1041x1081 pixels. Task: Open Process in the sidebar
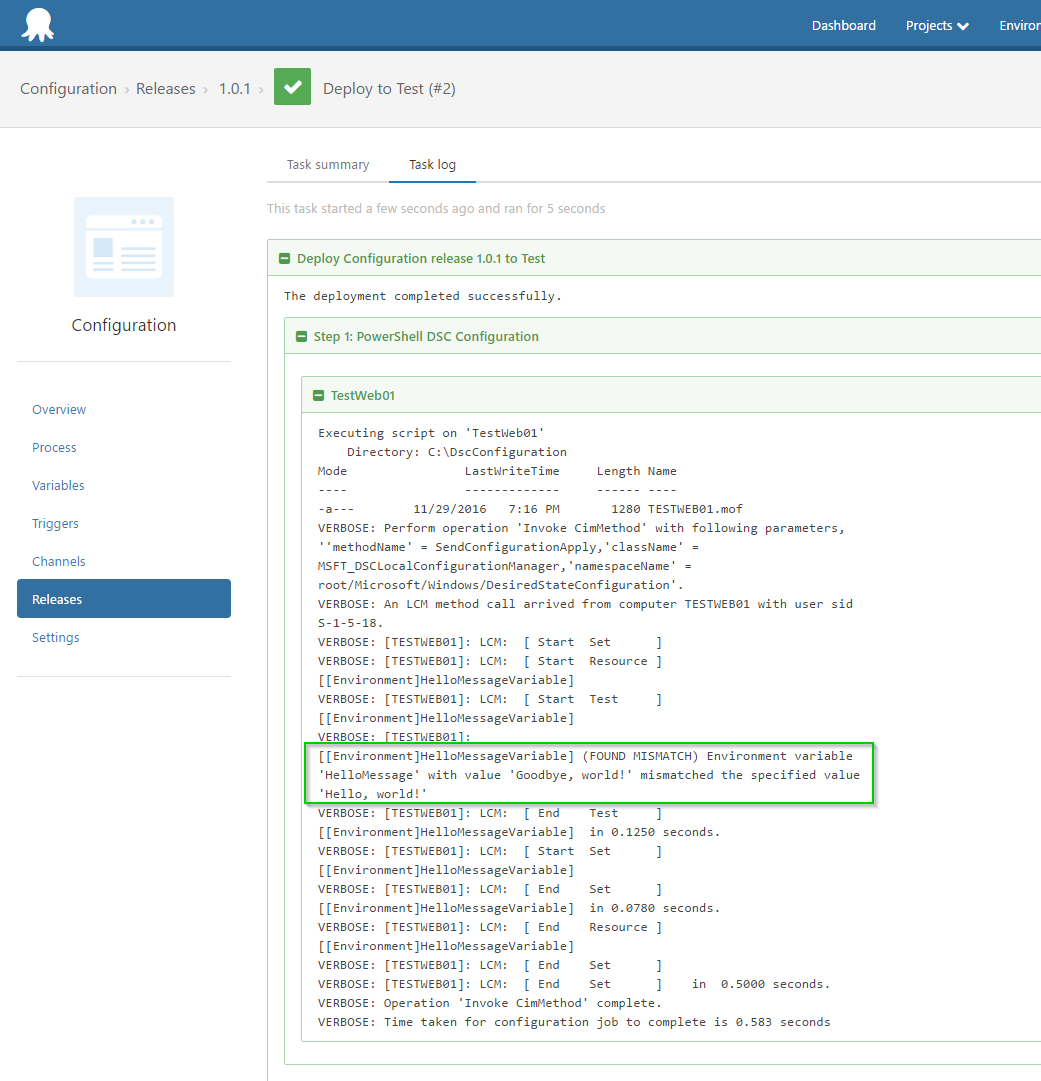point(54,448)
